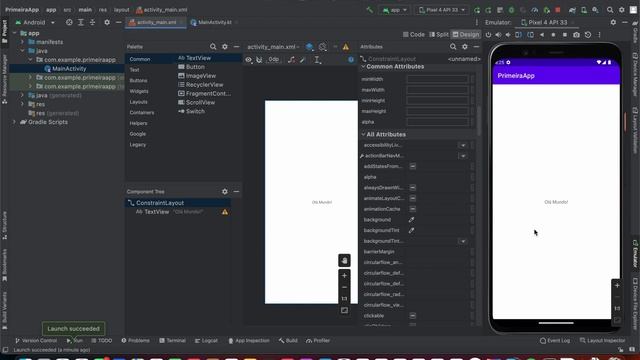The image size is (640, 360).
Task: Switch to Split view mode
Action: [439, 35]
